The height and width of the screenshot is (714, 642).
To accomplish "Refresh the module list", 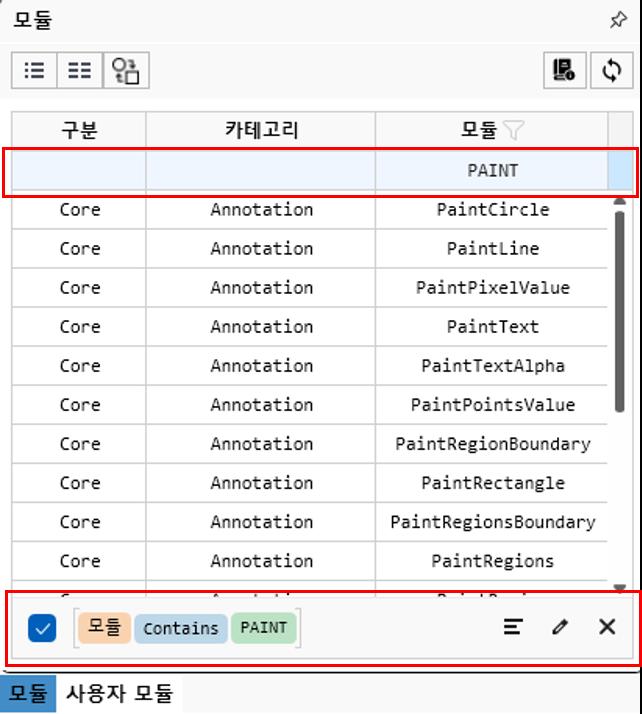I will pos(610,70).
